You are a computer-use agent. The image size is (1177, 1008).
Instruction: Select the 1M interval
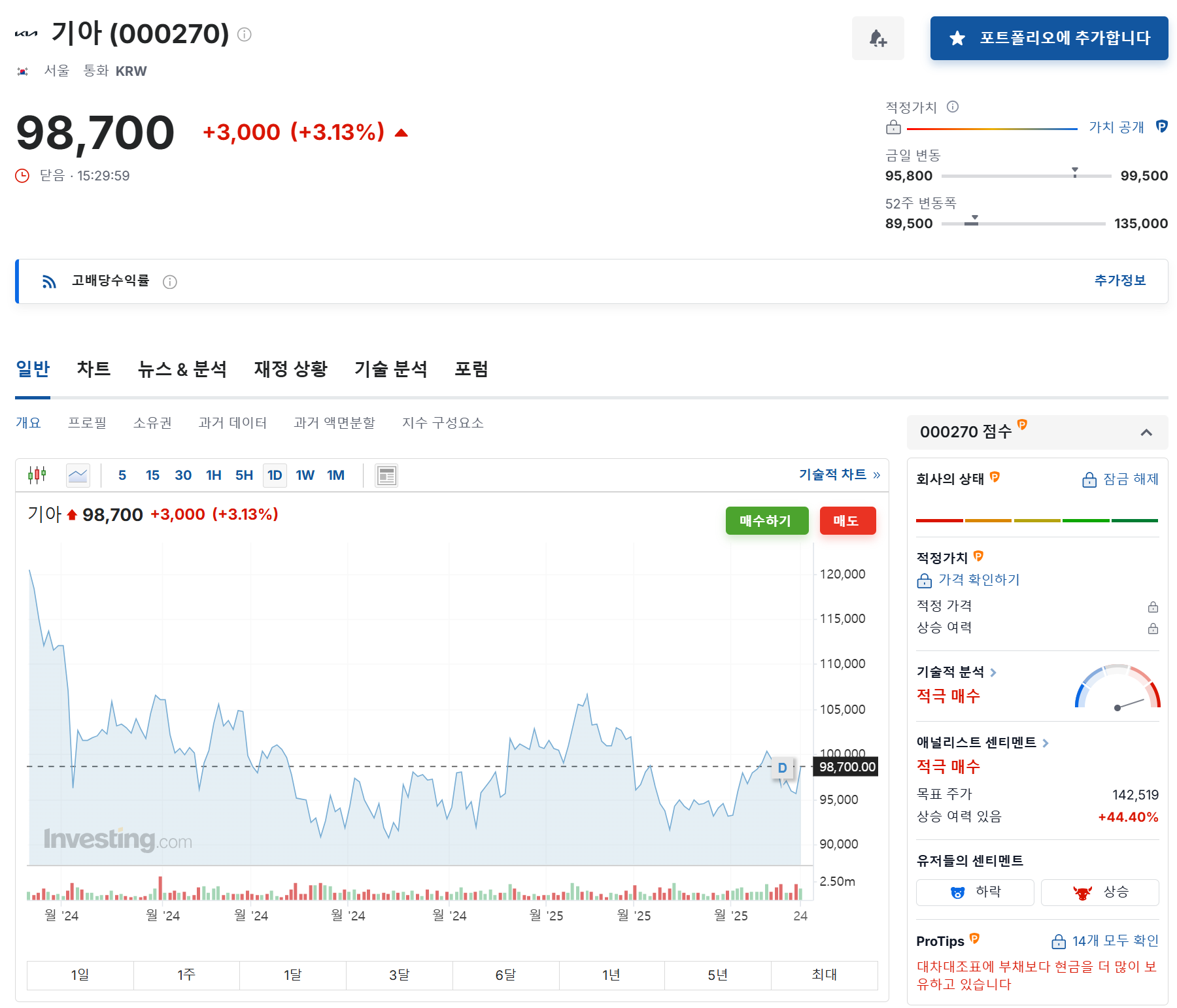[335, 475]
